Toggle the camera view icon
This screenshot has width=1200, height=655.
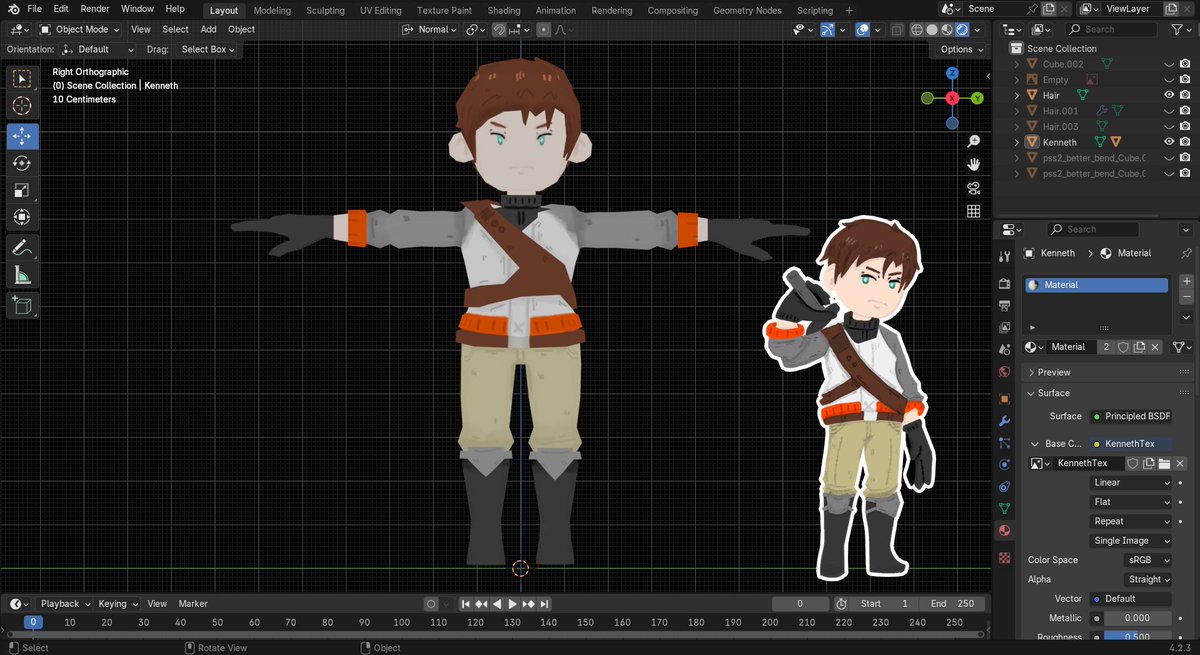point(973,188)
